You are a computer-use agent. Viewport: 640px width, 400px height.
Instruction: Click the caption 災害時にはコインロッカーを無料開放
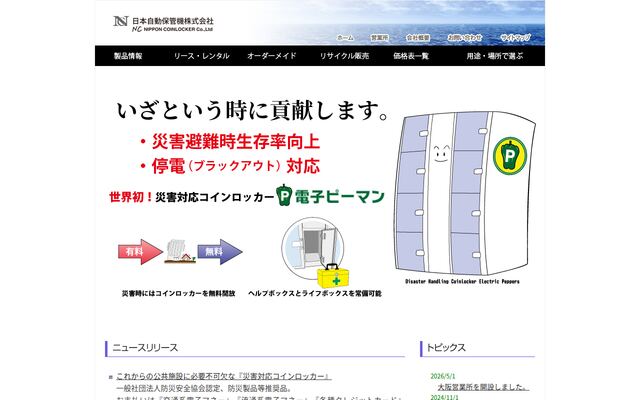click(x=179, y=293)
